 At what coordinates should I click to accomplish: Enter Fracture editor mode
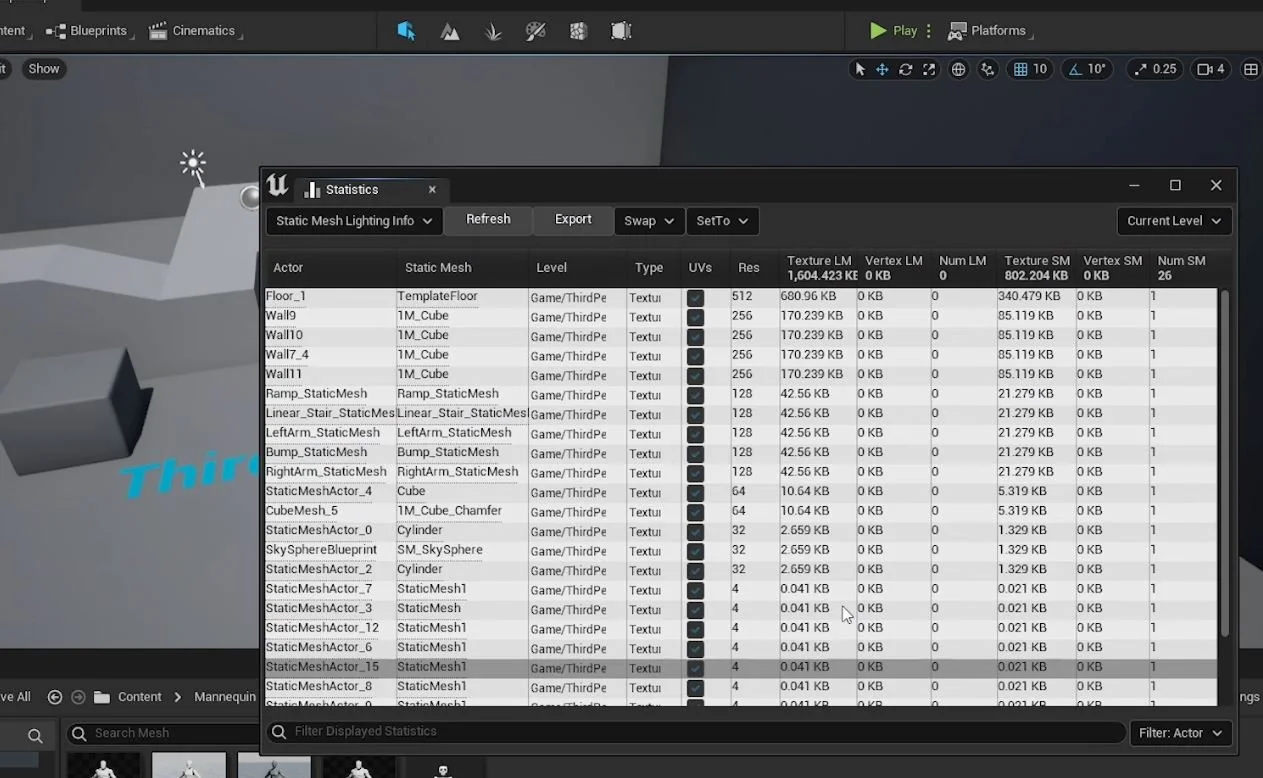578,31
